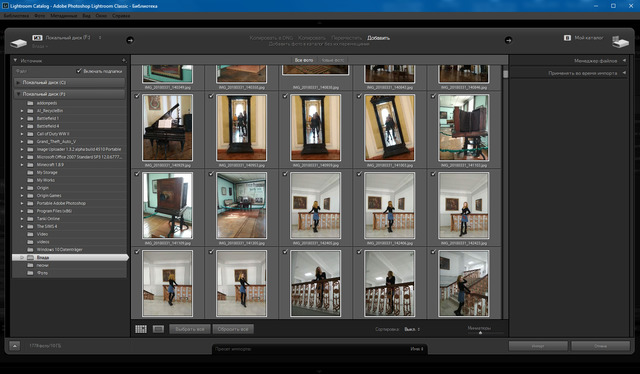640x374 pixels.
Task: Open source Локальный диск (F:) selector dropdown
Action: [73, 38]
